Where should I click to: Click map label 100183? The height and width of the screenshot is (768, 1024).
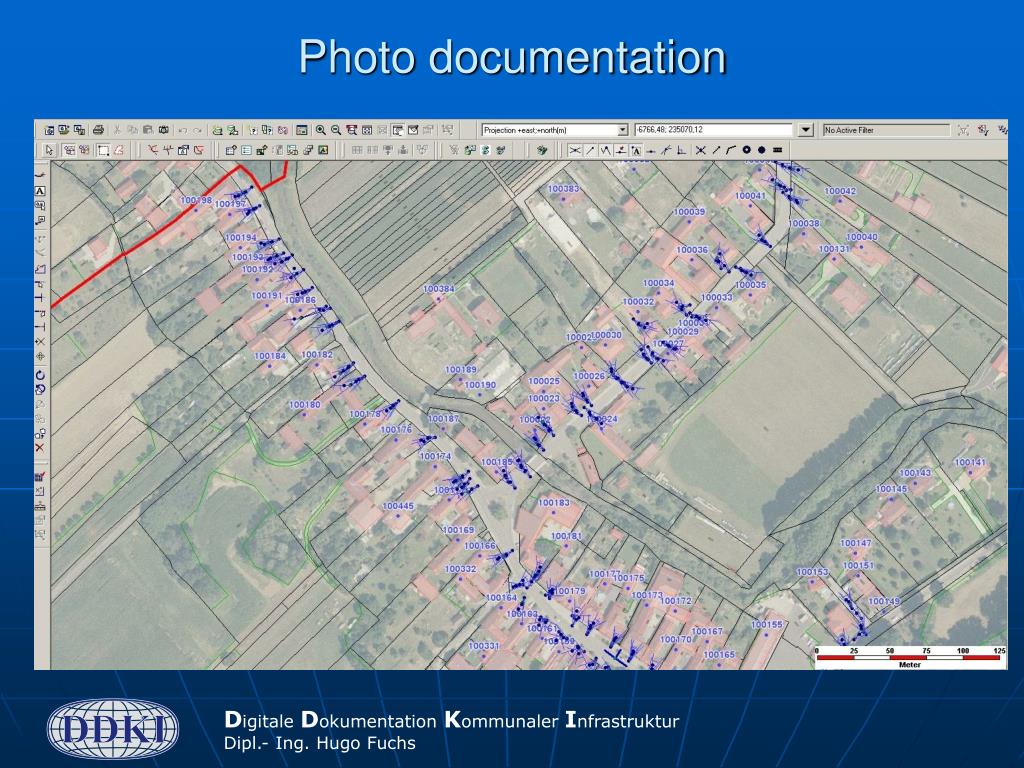(553, 503)
